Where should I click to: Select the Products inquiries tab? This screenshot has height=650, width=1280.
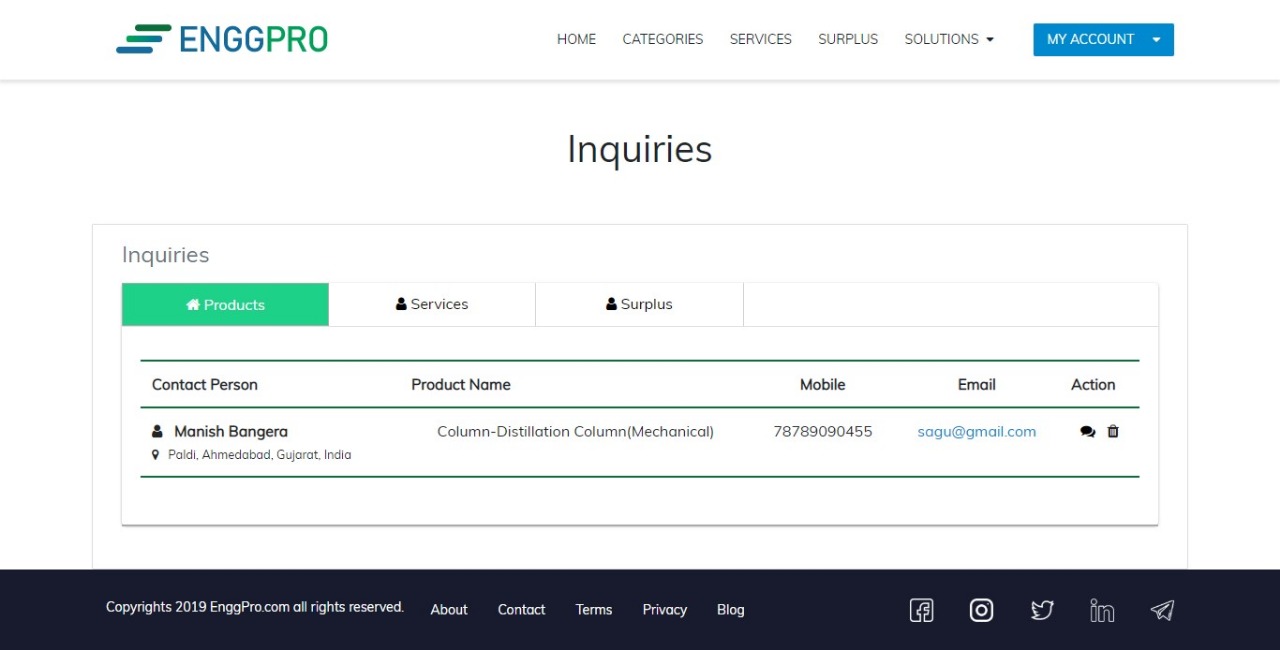coord(225,305)
